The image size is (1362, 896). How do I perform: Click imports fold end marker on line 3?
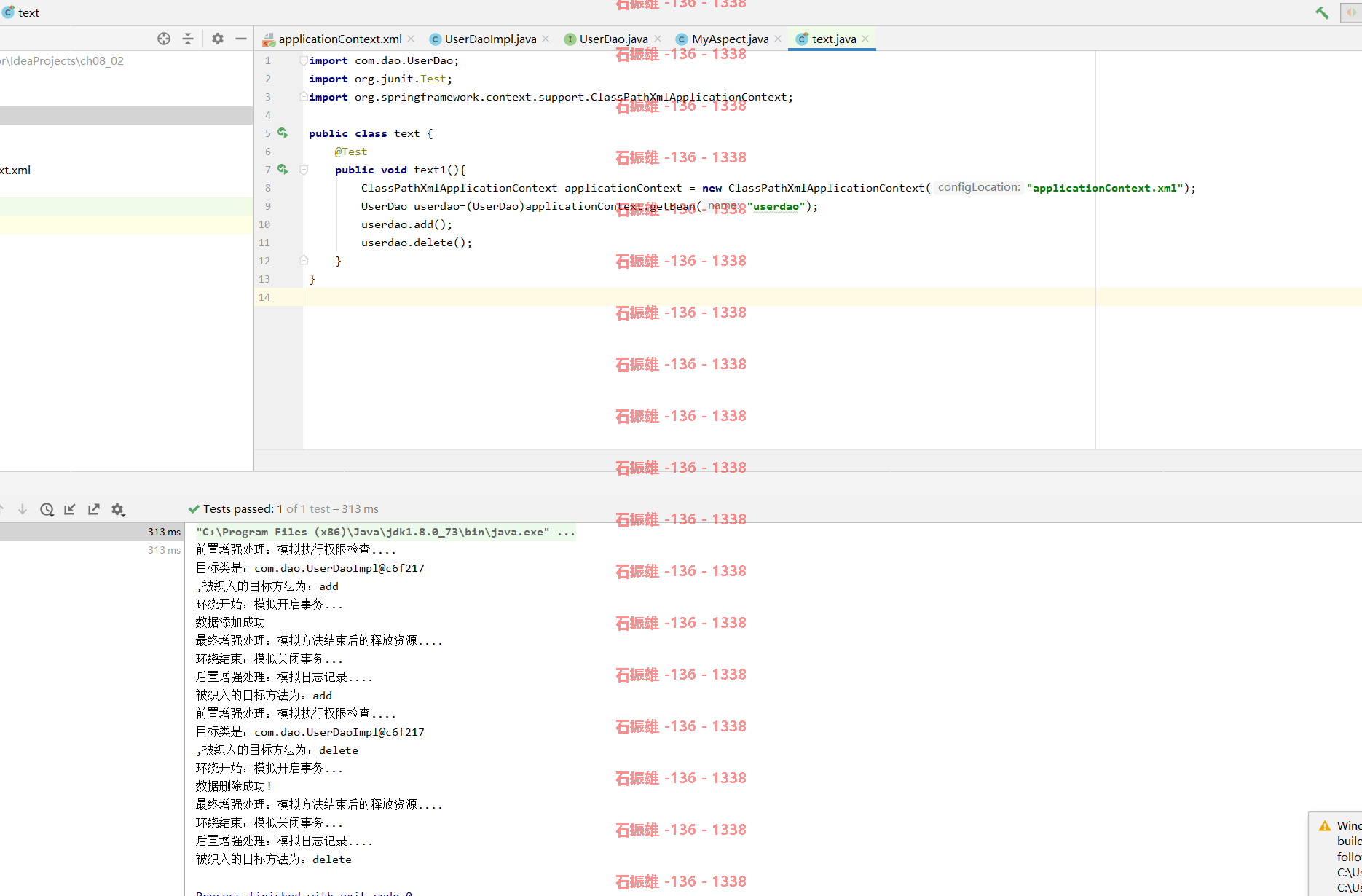pos(304,96)
